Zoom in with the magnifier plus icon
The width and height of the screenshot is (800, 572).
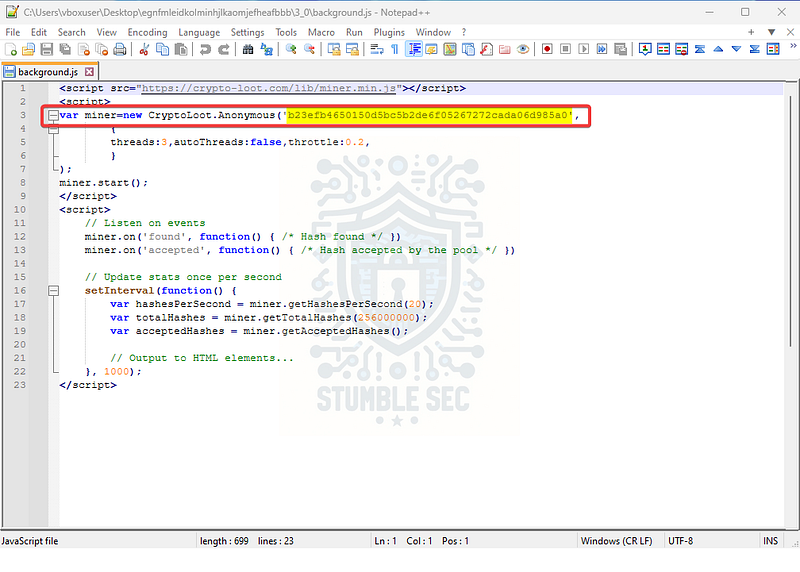291,49
